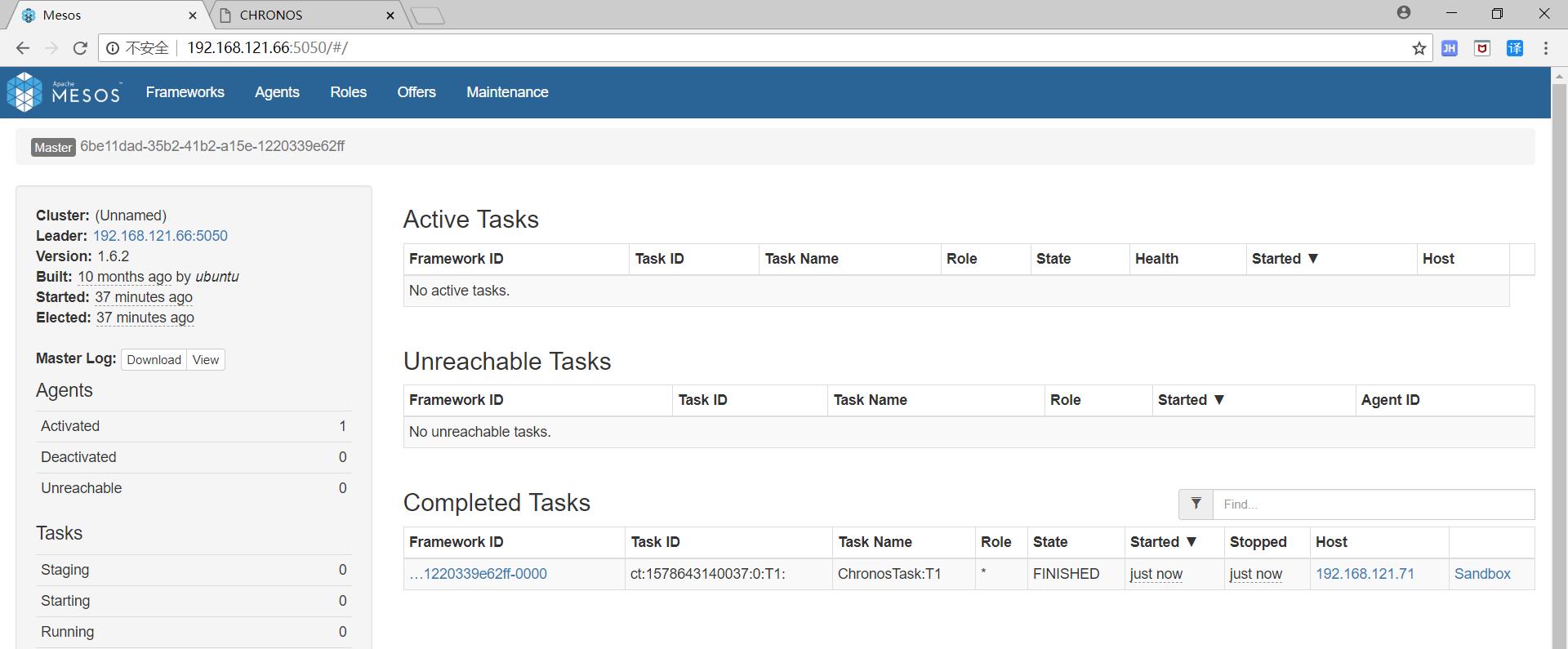Viewport: 1568px width, 649px height.
Task: Open leader link 192.168.121.66:5050
Action: click(160, 236)
